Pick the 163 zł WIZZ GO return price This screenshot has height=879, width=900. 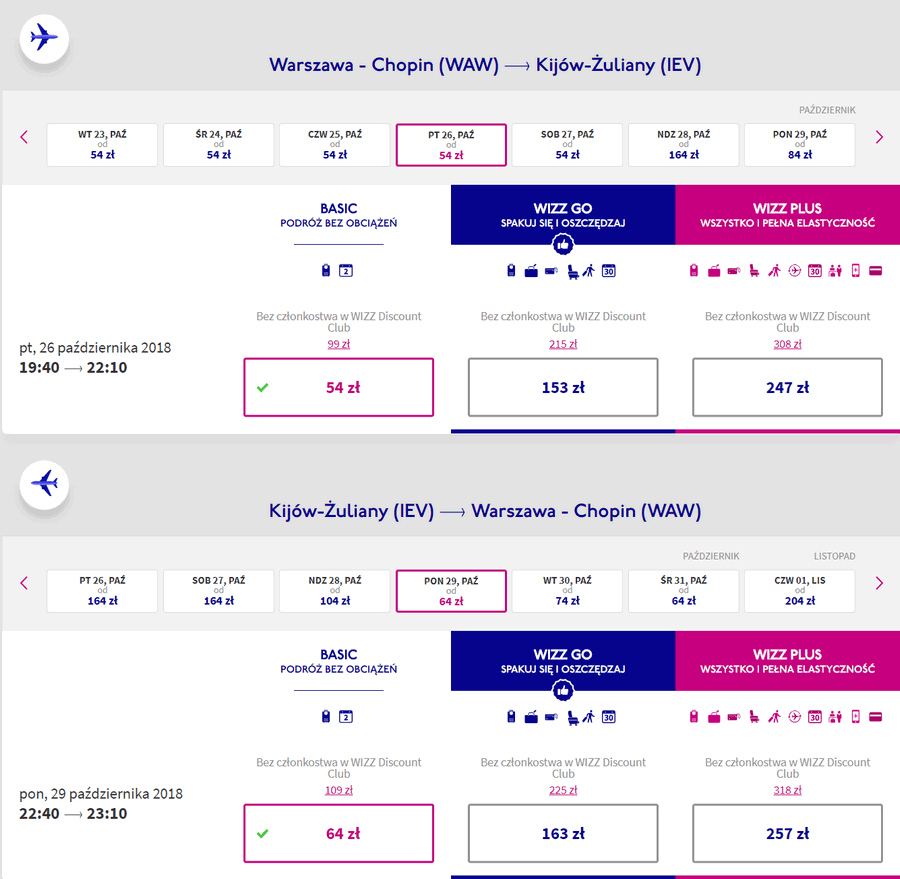click(x=563, y=833)
